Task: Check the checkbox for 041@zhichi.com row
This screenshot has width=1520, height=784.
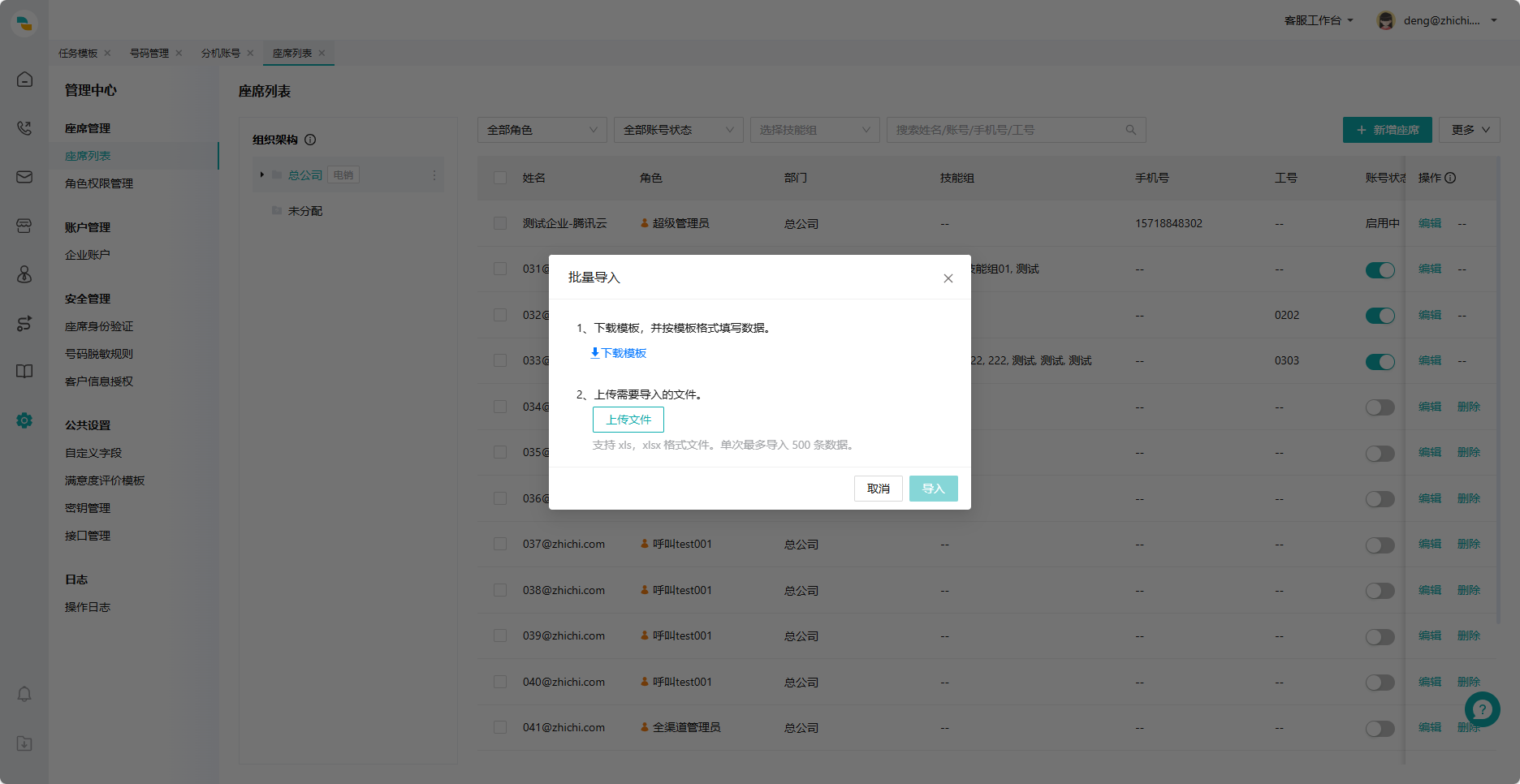Action: (x=500, y=727)
